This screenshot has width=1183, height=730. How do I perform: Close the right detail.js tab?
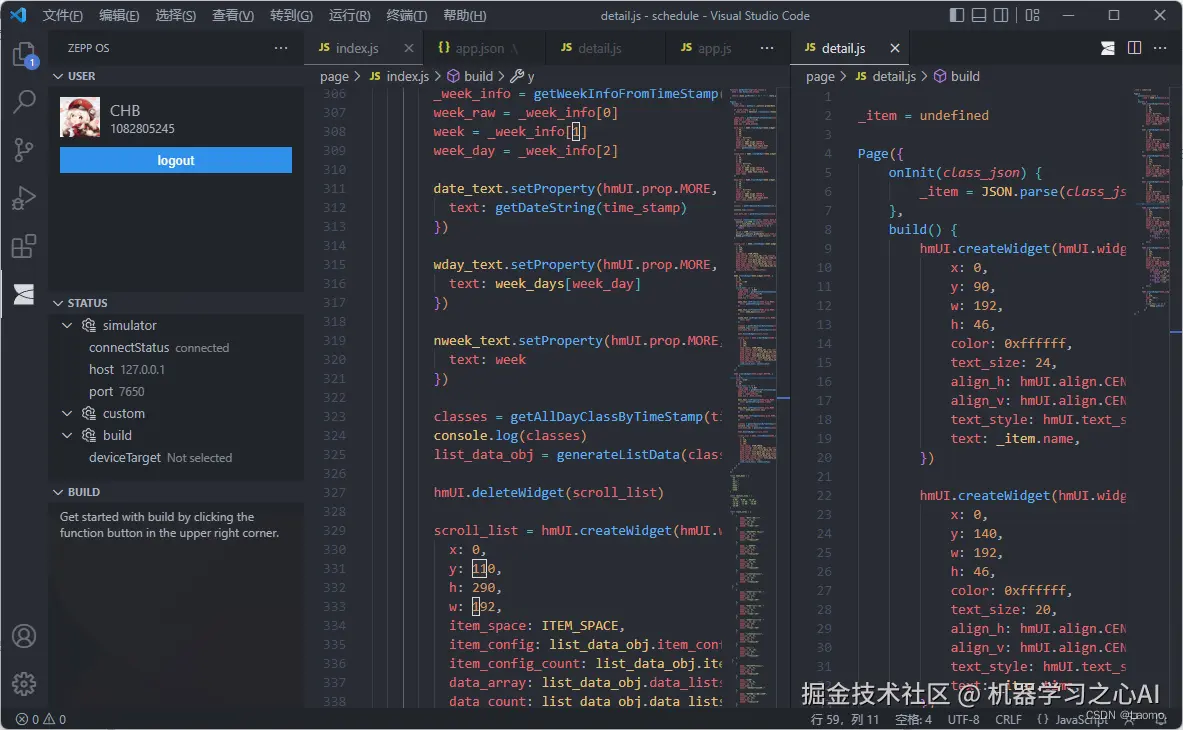[895, 48]
